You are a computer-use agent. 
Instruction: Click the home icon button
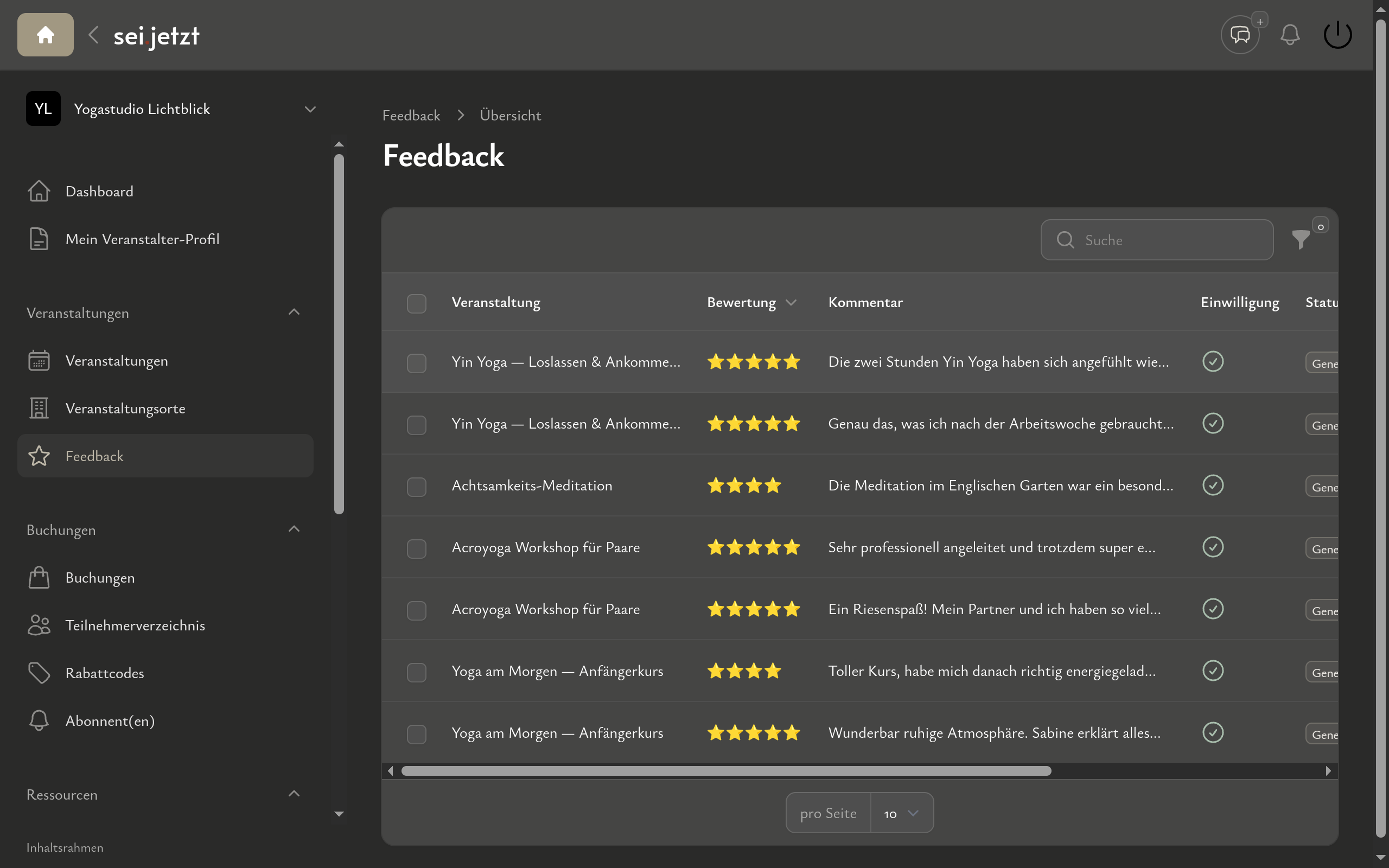46,35
